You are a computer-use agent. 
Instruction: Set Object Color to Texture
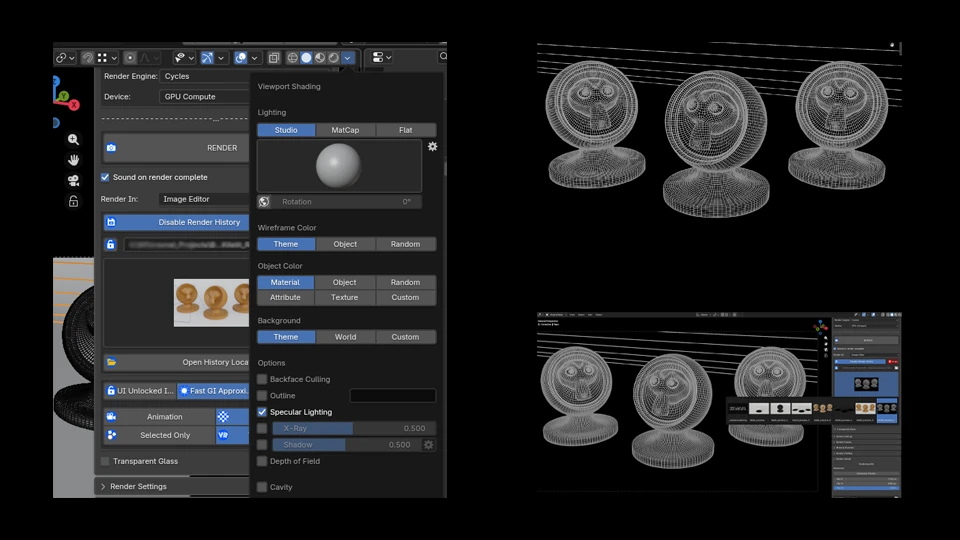pyautogui.click(x=345, y=298)
